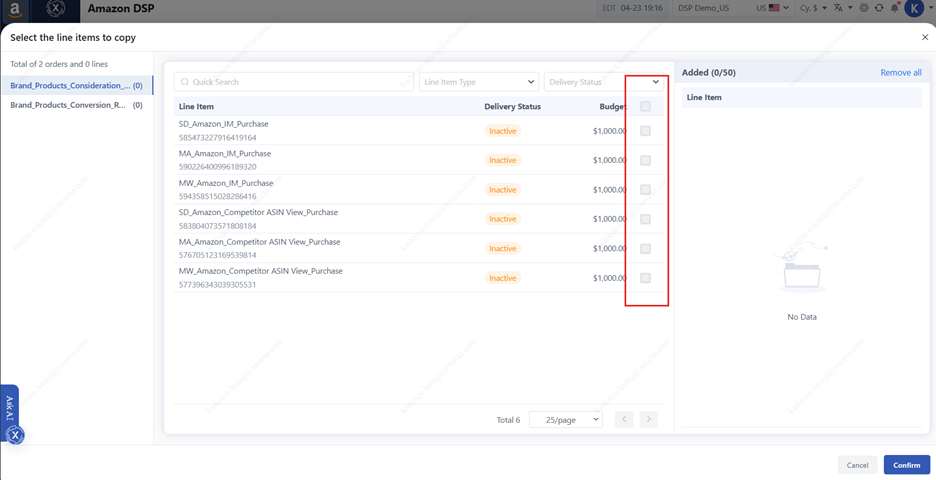
Task: Click the Line Item header in Added panel
Action: point(704,97)
